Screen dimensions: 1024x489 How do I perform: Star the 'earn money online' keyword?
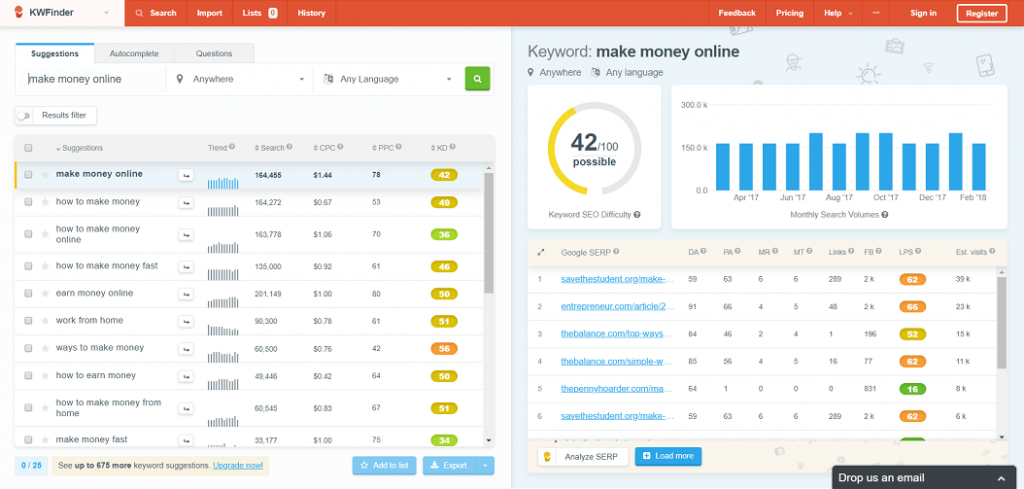45,294
